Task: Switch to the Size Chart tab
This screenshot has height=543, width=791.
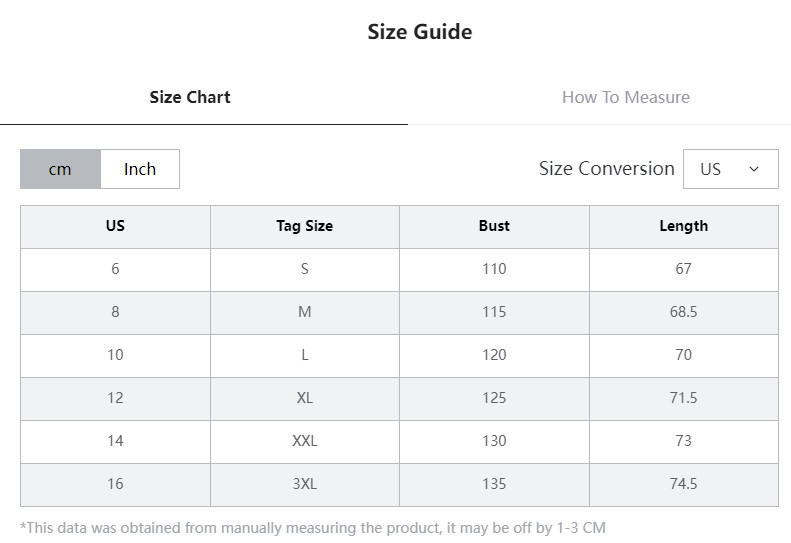Action: [x=190, y=97]
